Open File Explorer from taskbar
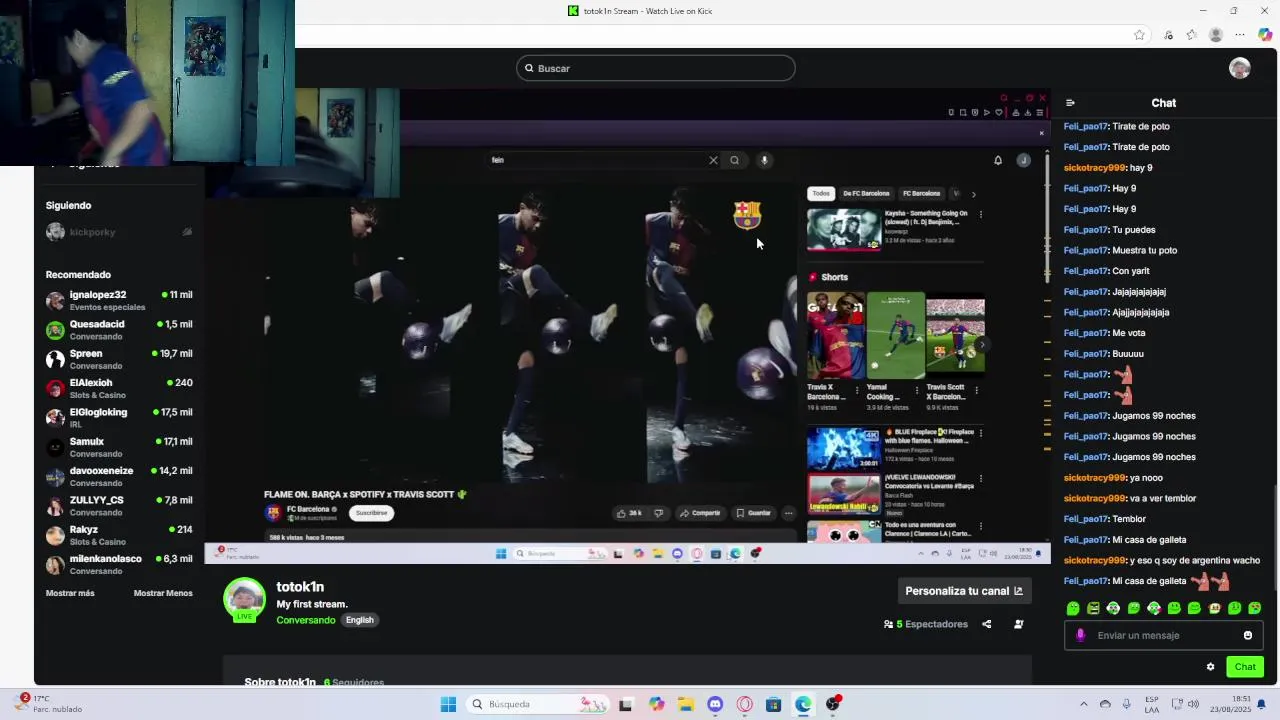1280x720 pixels. 686,704
